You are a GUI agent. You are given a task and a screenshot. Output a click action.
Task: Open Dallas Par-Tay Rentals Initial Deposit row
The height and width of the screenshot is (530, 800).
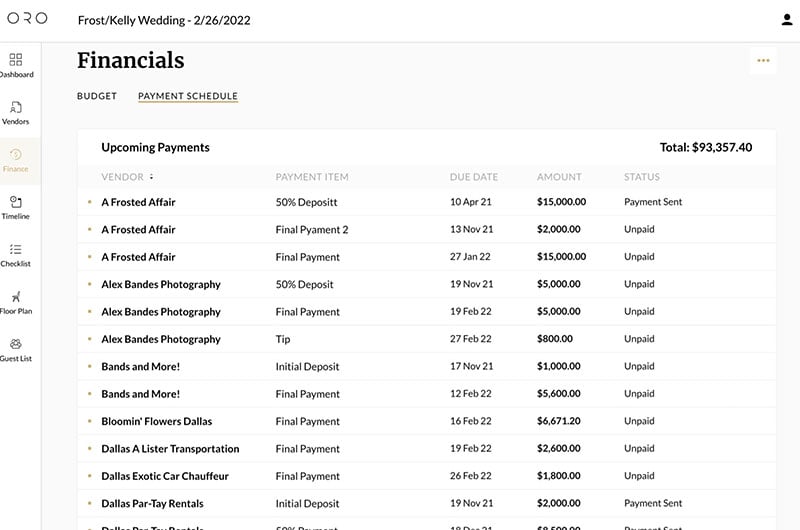pos(427,503)
